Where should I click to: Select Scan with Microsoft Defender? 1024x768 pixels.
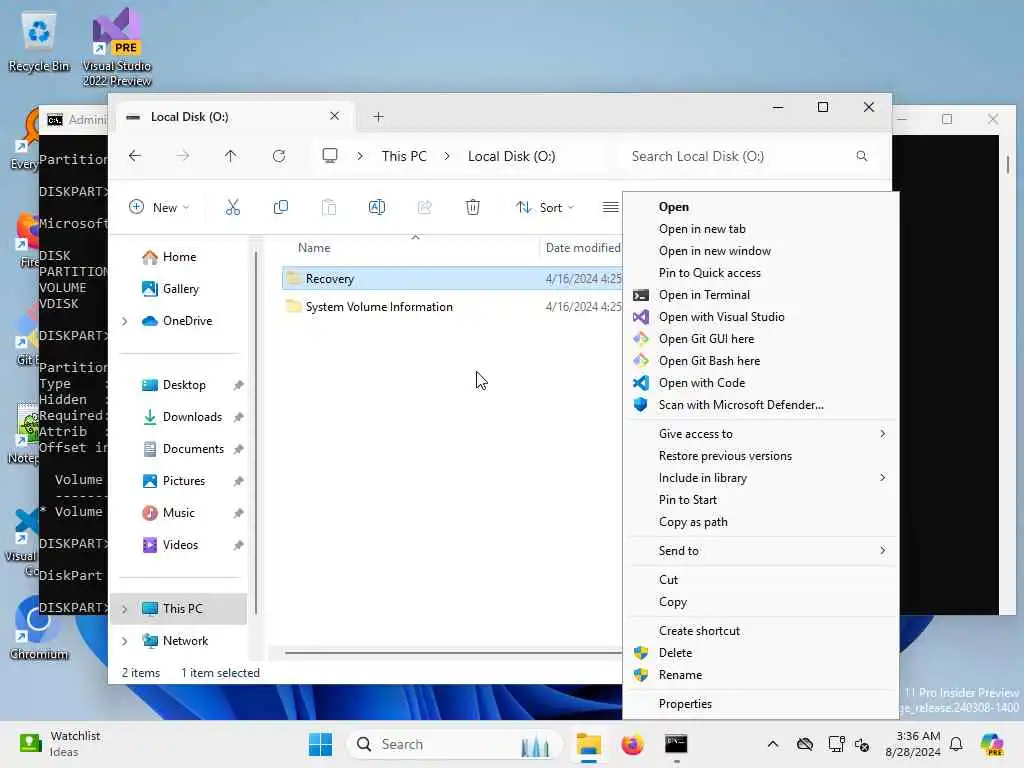[x=761, y=405]
